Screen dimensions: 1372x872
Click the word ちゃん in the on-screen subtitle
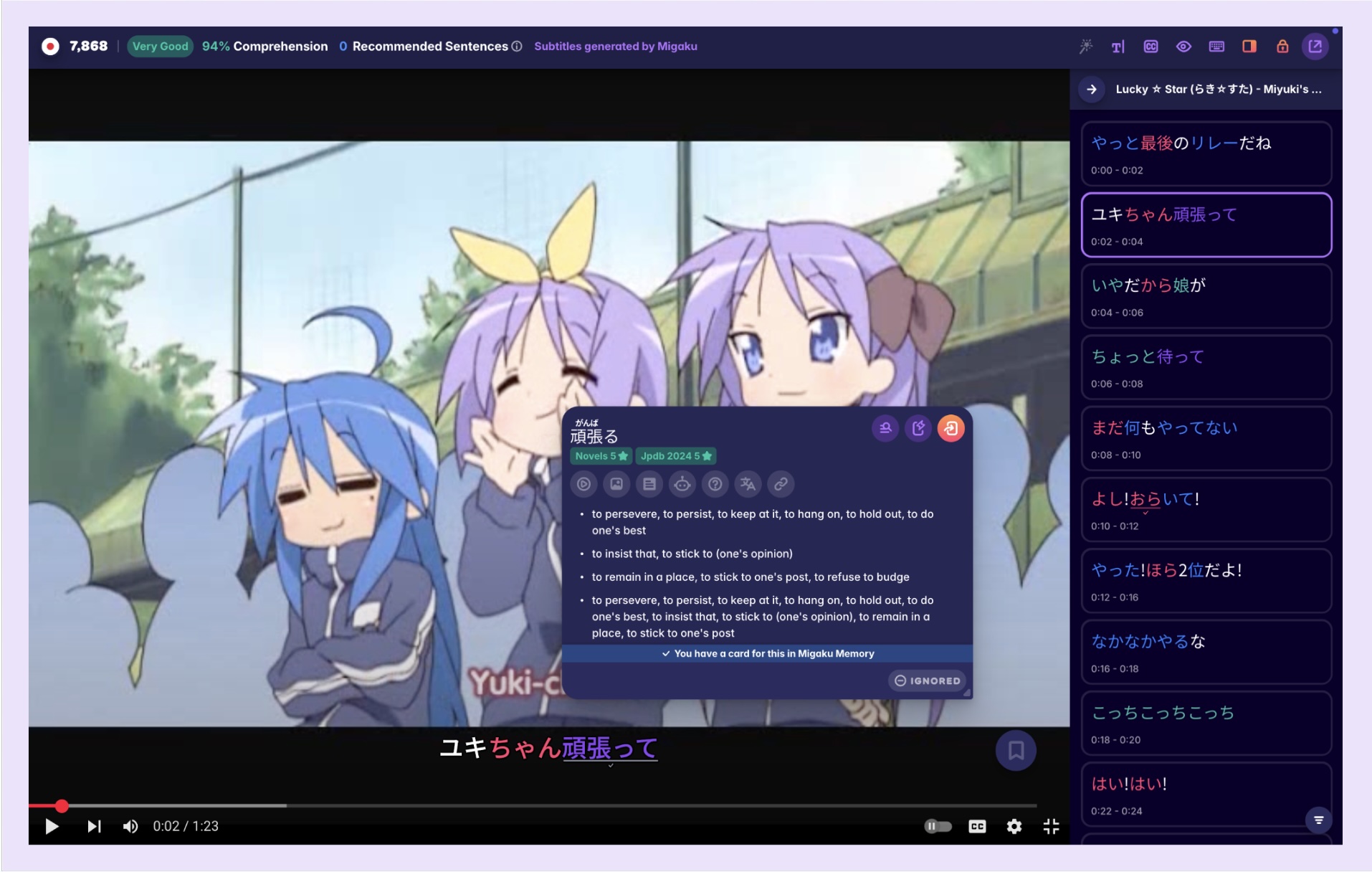coord(525,748)
